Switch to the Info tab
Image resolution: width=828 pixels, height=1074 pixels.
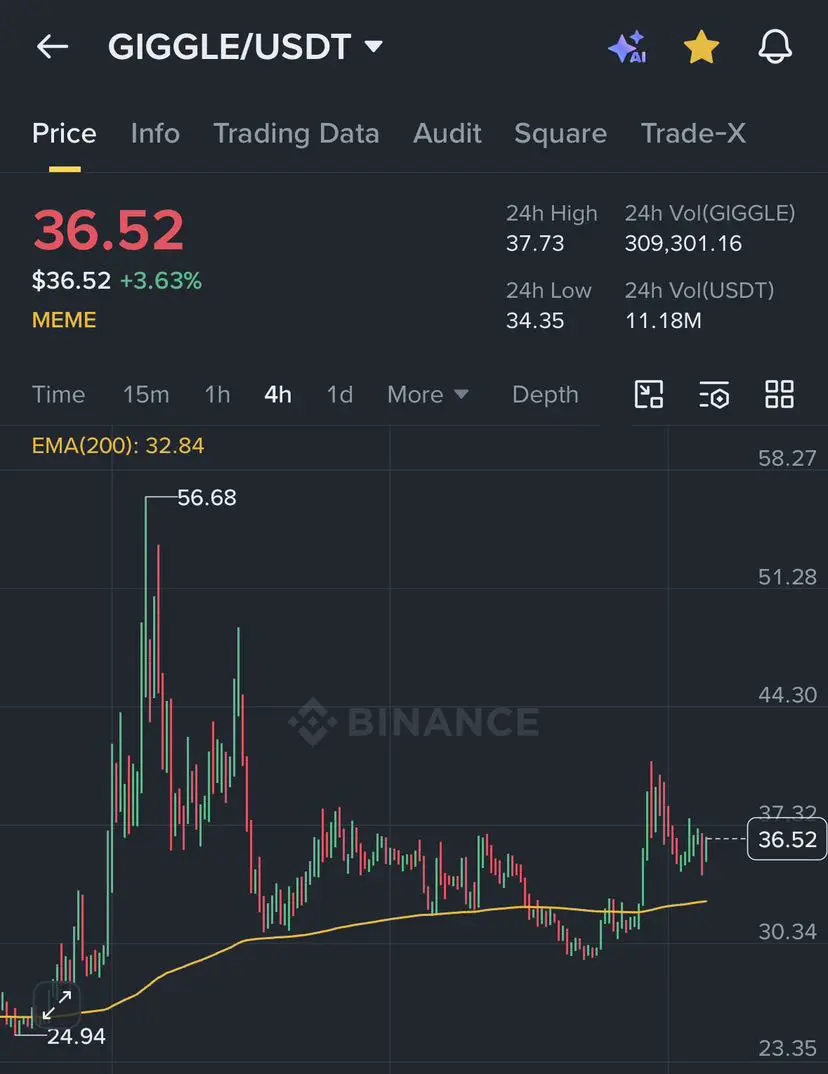coord(155,134)
